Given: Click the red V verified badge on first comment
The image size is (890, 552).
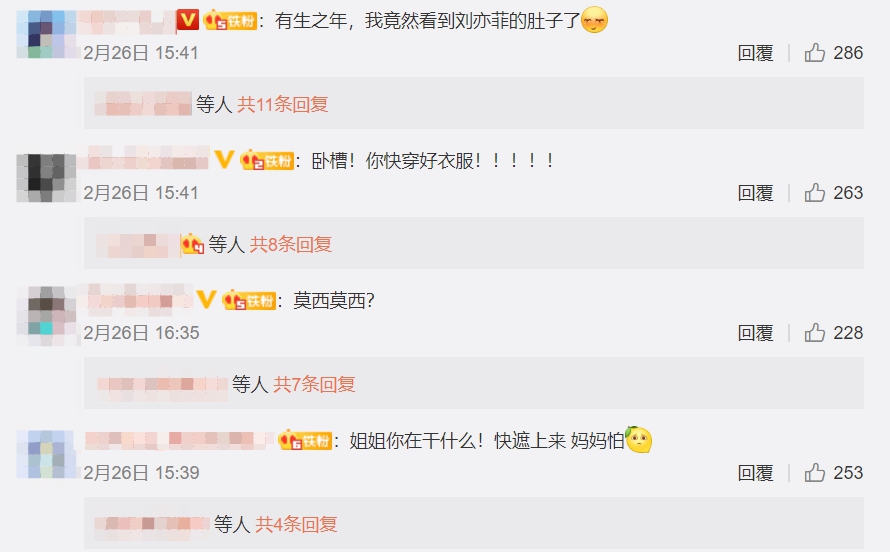Looking at the screenshot, I should 187,20.
